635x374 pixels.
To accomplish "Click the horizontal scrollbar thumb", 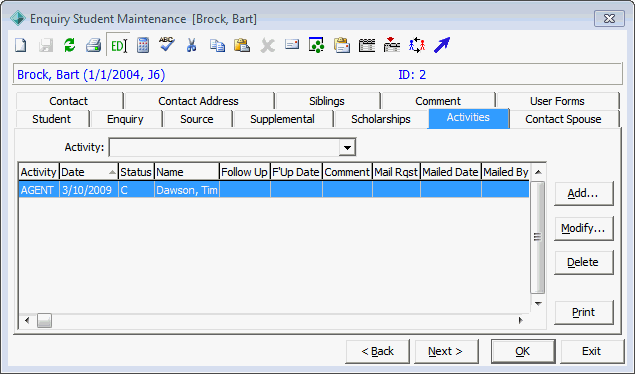I will click(x=44, y=321).
